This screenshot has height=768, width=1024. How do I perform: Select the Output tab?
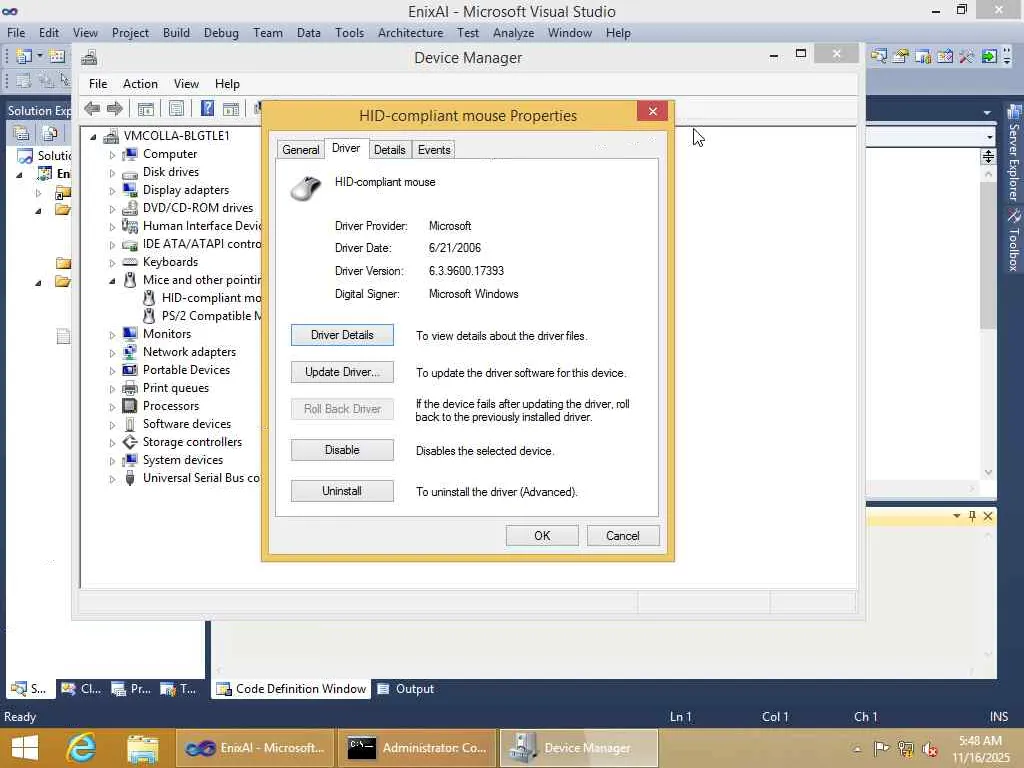click(406, 689)
